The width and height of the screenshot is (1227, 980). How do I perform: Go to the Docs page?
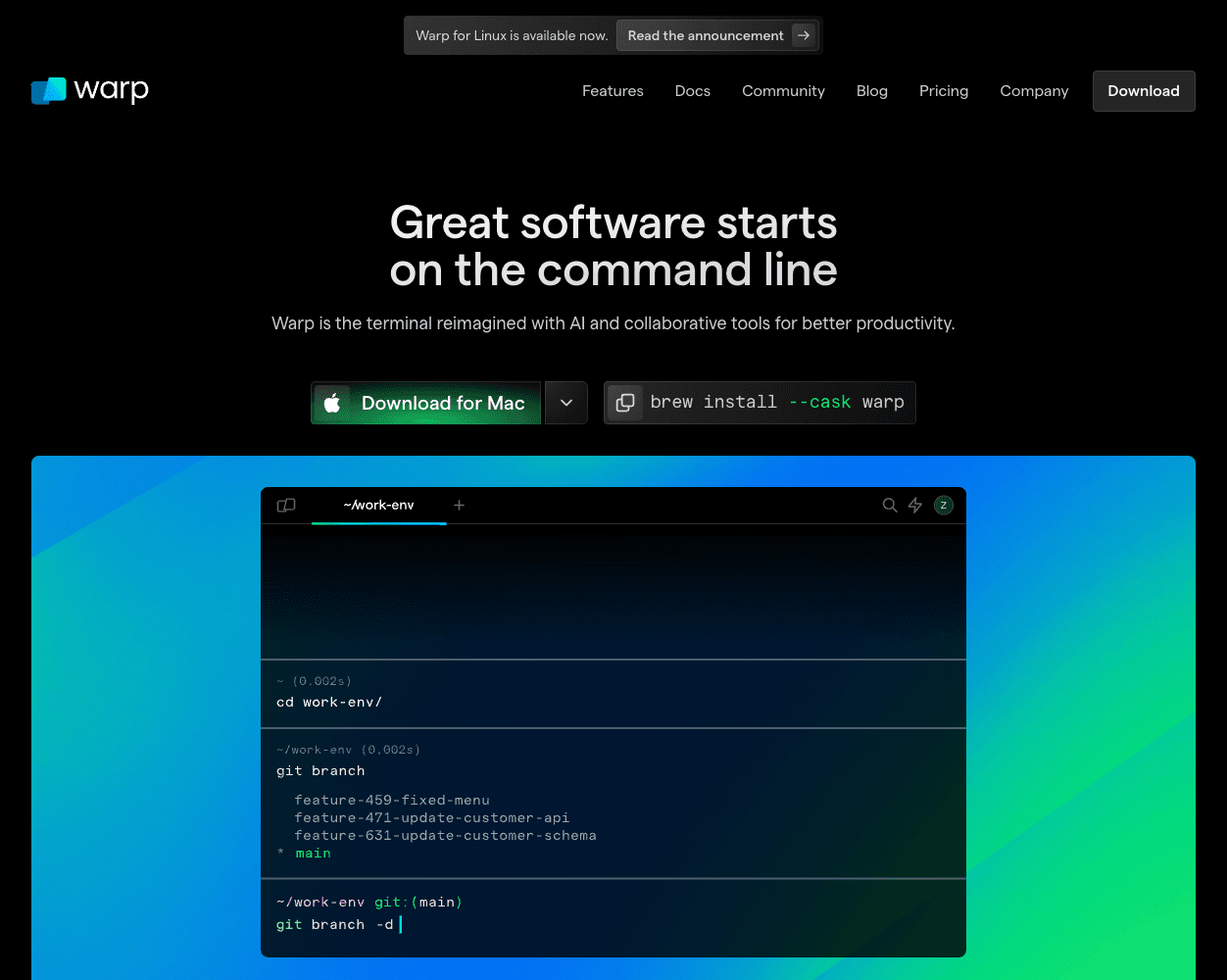[692, 91]
